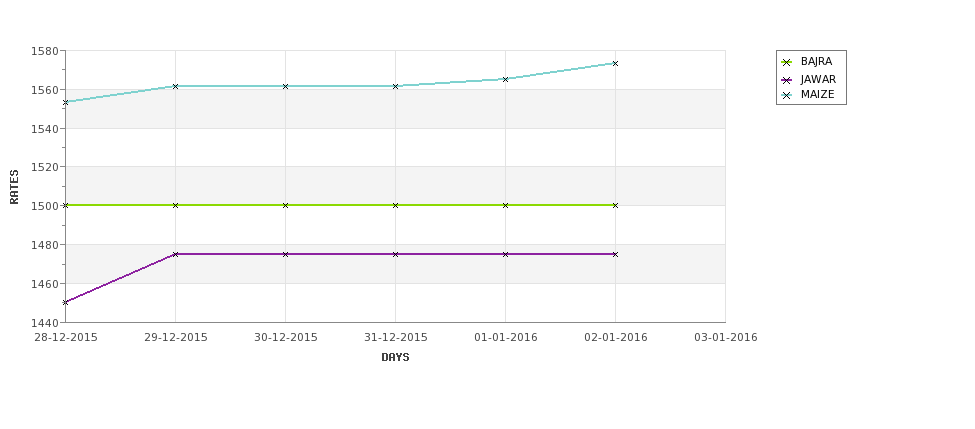Click the BAJRA legend label

816,62
